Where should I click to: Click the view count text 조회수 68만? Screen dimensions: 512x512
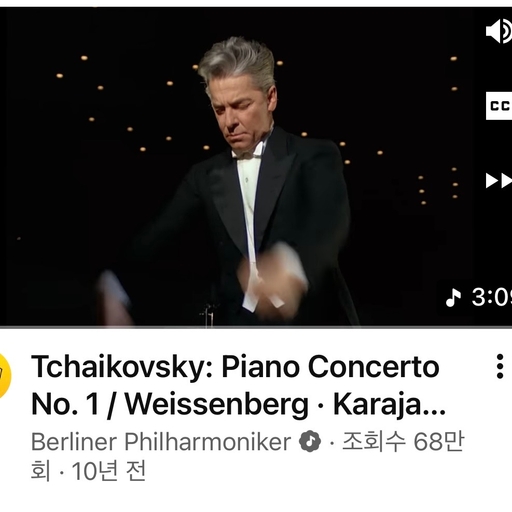coord(403,441)
